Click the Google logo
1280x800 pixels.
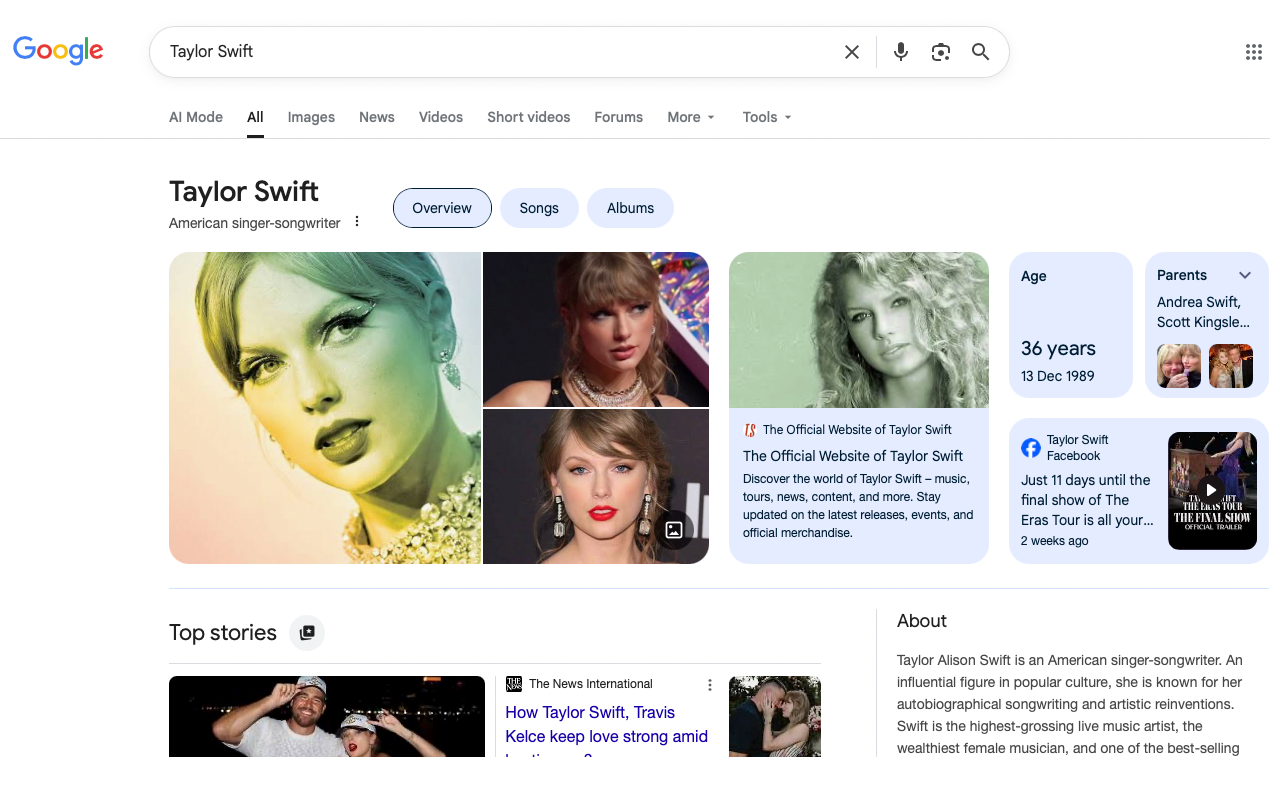(58, 50)
